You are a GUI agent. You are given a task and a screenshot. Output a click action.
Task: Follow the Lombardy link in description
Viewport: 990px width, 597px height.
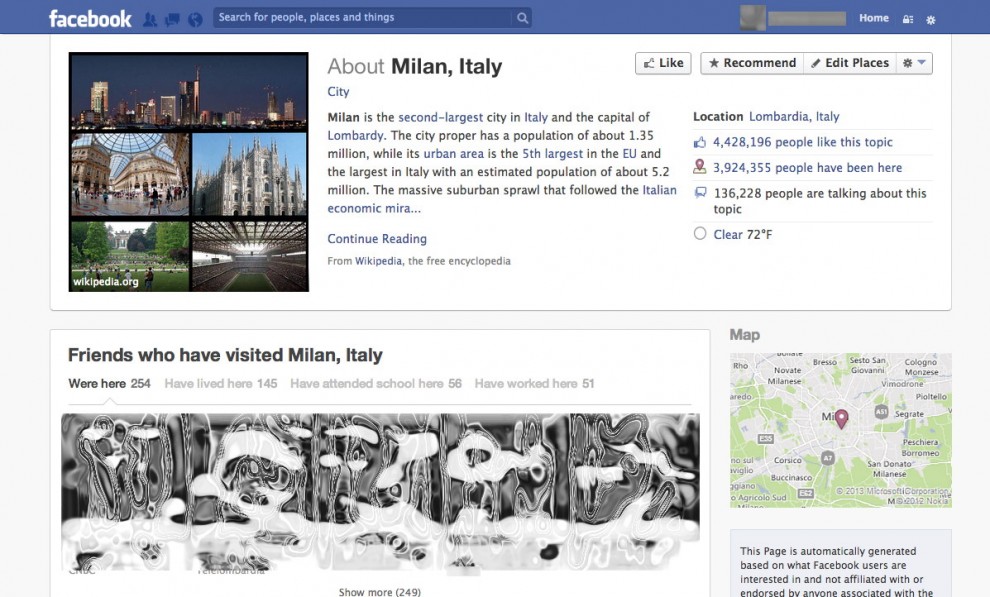(x=355, y=136)
